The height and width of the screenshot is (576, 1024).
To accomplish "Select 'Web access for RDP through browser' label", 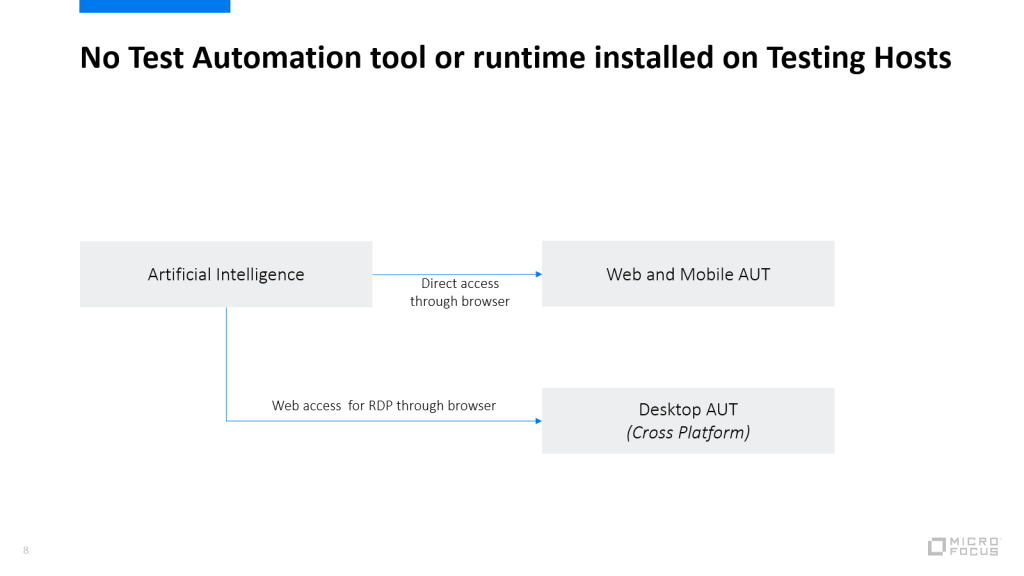I will [x=384, y=405].
